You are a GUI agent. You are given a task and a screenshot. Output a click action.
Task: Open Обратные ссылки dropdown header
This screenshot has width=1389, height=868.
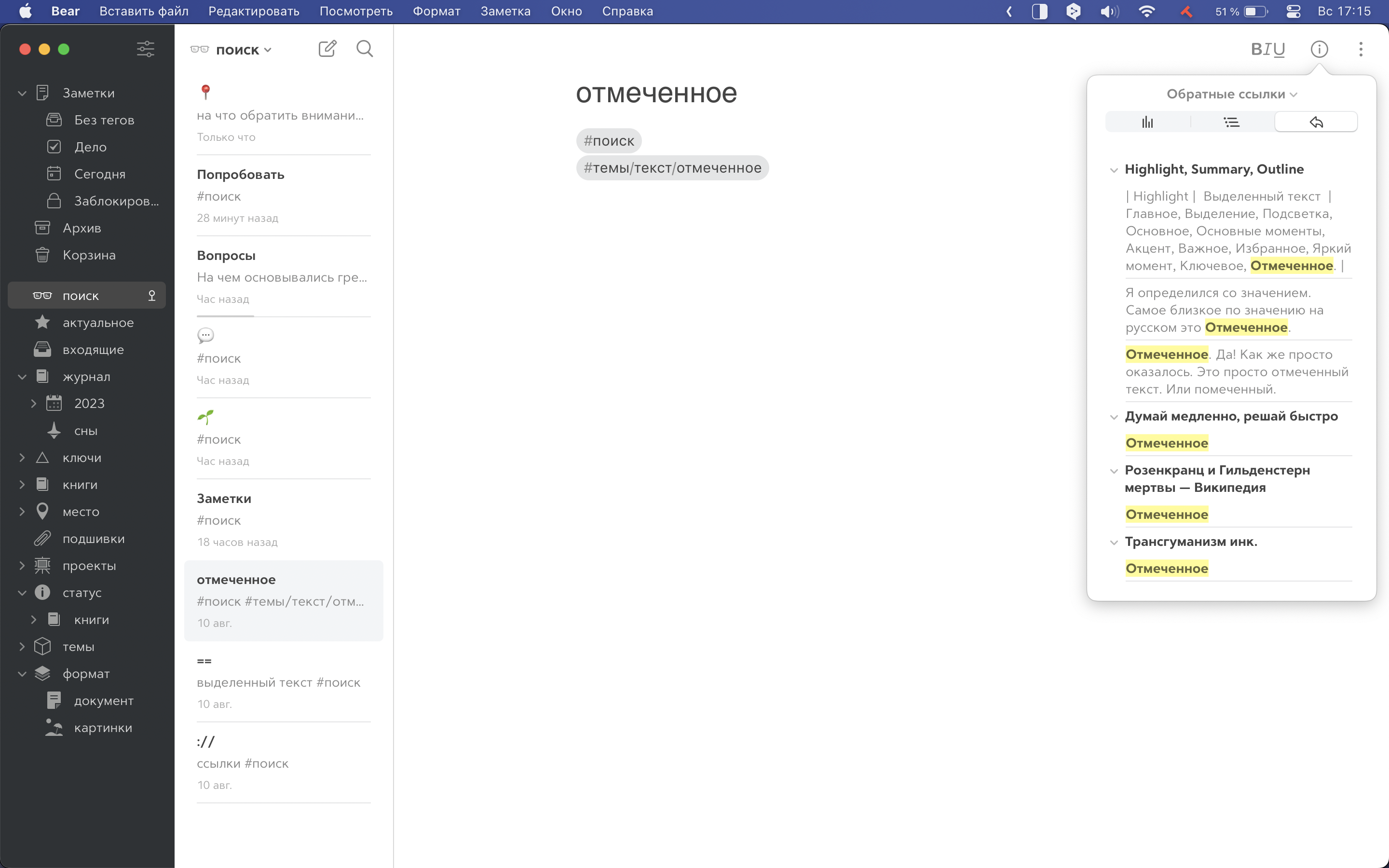point(1232,94)
